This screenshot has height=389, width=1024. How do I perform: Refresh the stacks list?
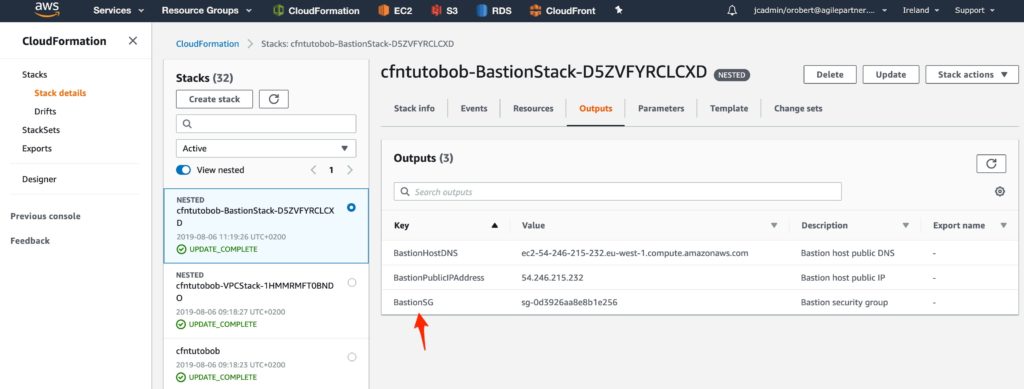(x=274, y=99)
